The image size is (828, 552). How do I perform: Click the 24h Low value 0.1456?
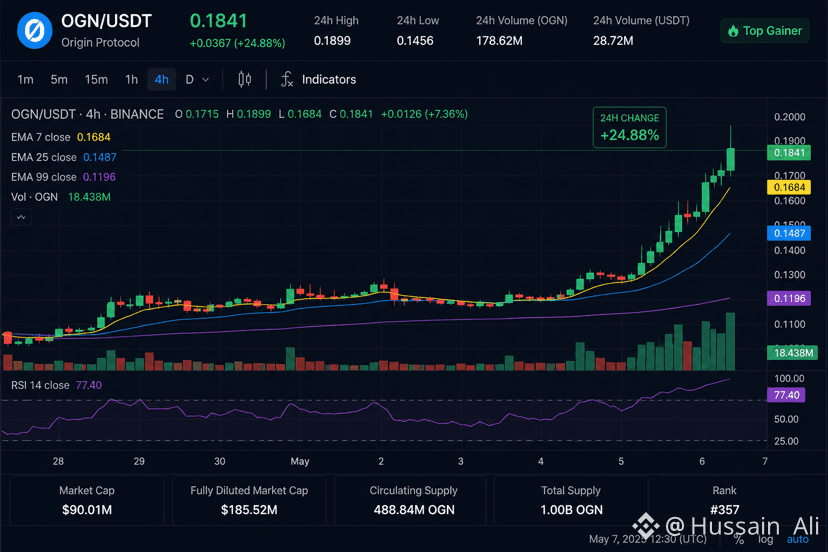click(415, 41)
